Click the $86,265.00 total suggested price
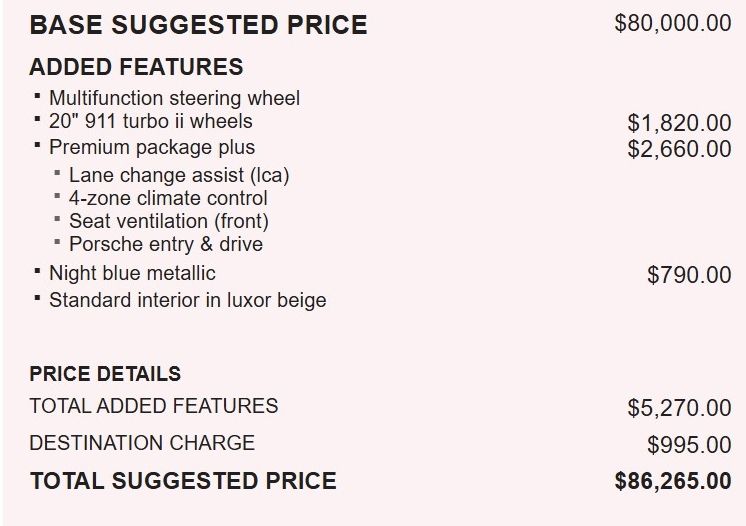Image resolution: width=746 pixels, height=526 pixels. point(672,481)
